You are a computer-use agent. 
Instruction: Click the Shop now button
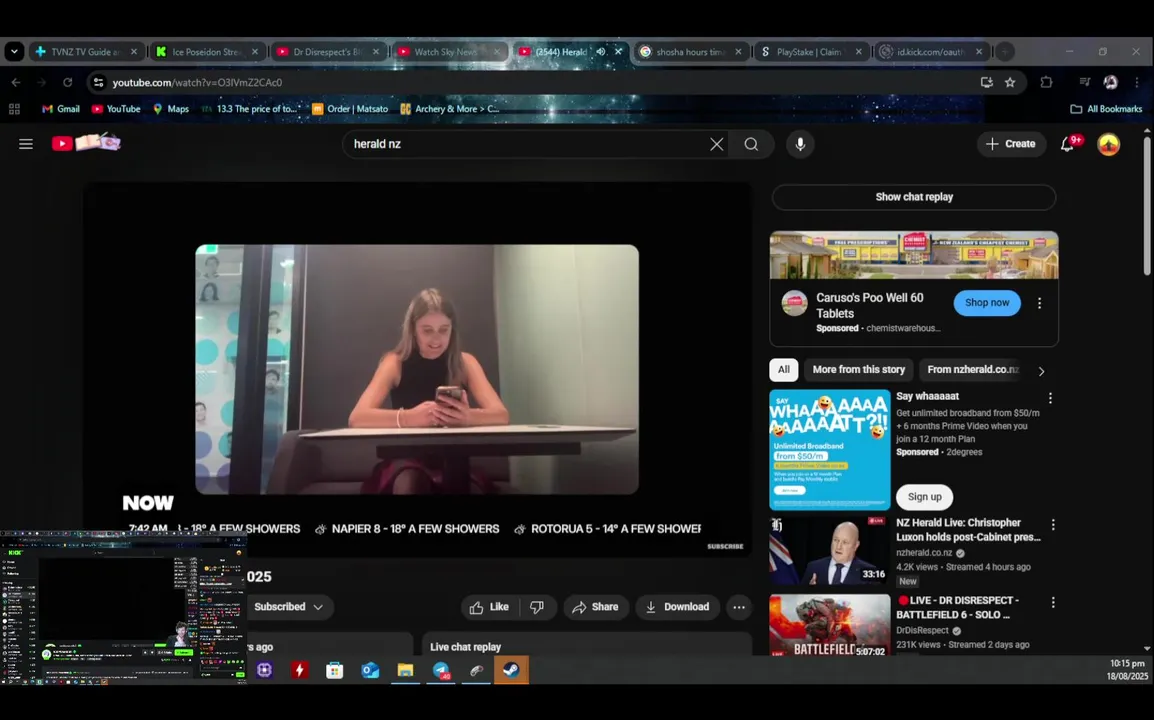point(987,303)
